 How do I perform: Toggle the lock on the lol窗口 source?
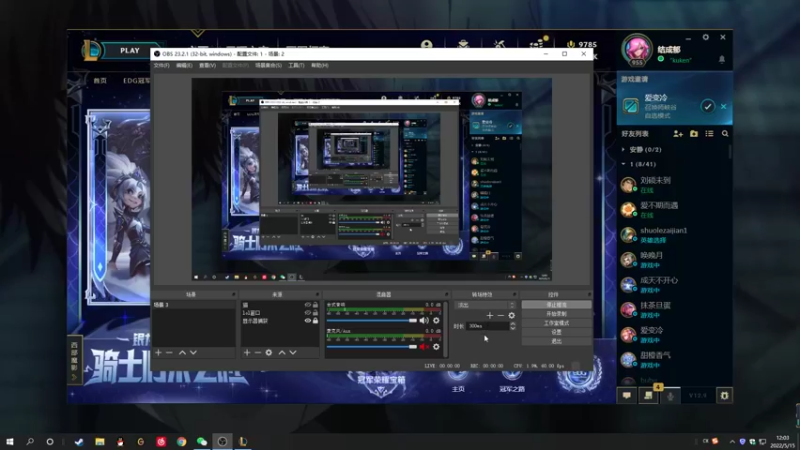coord(315,313)
